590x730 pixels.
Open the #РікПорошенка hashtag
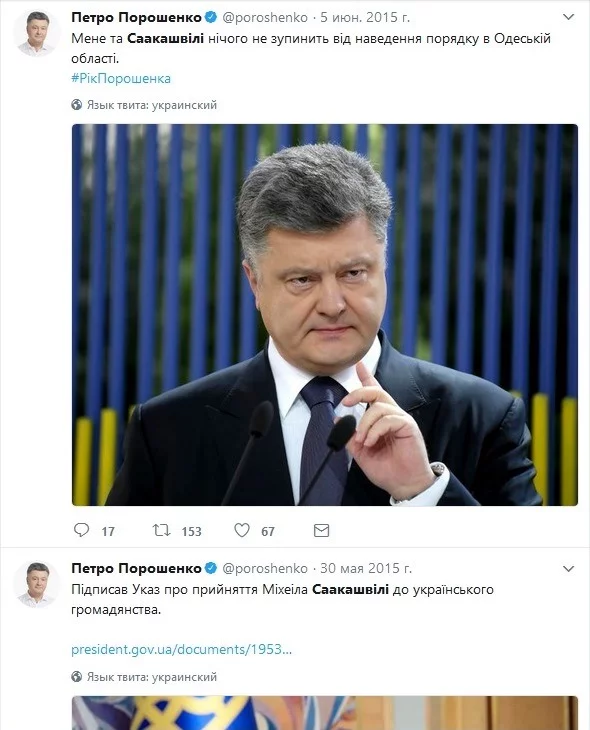[x=121, y=78]
